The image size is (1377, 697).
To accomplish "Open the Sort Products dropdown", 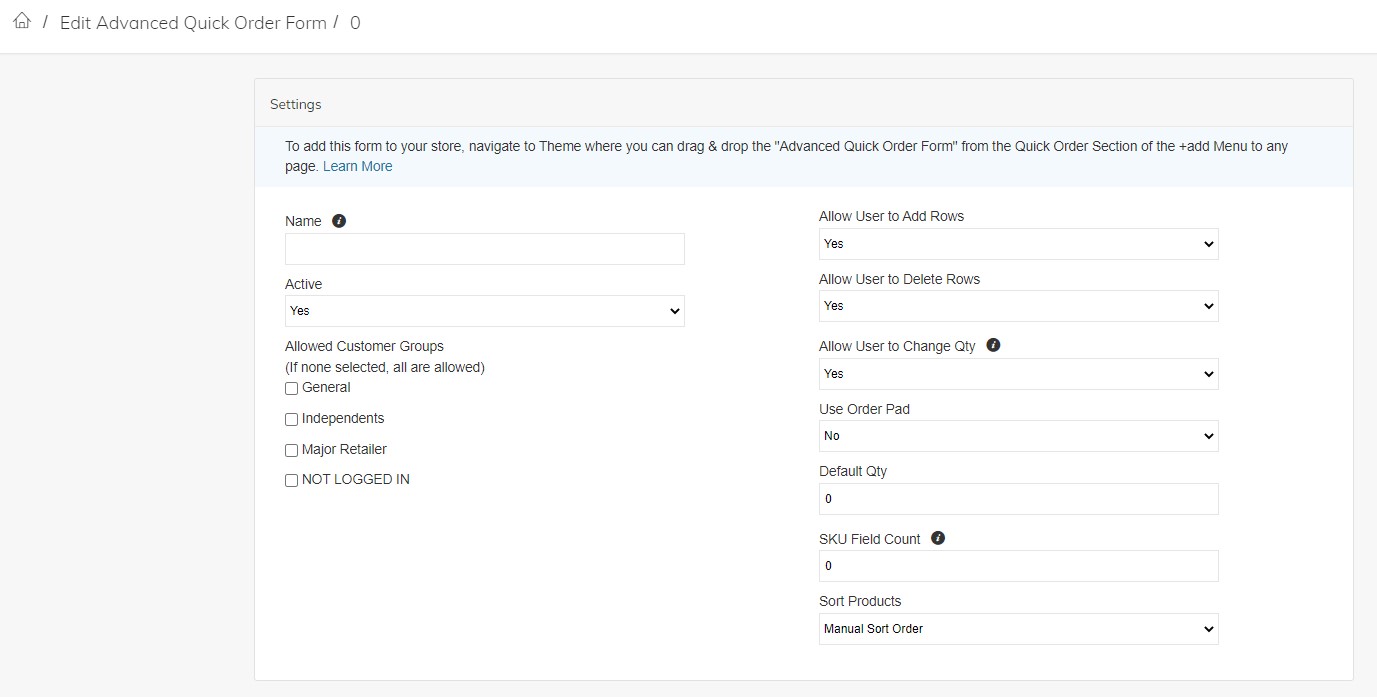I will tap(1018, 629).
